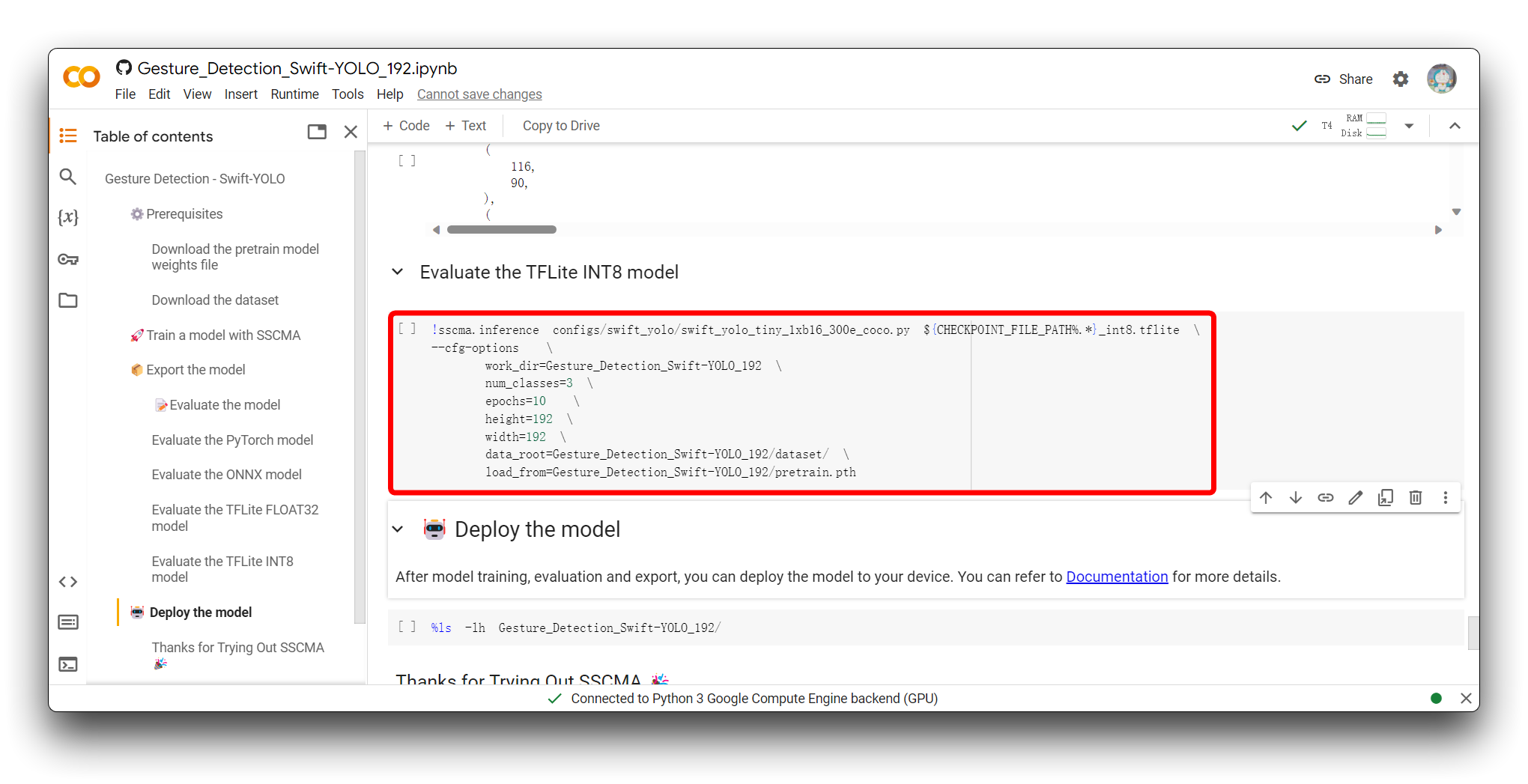
Task: Move cell up with arrow icon
Action: (x=1266, y=498)
